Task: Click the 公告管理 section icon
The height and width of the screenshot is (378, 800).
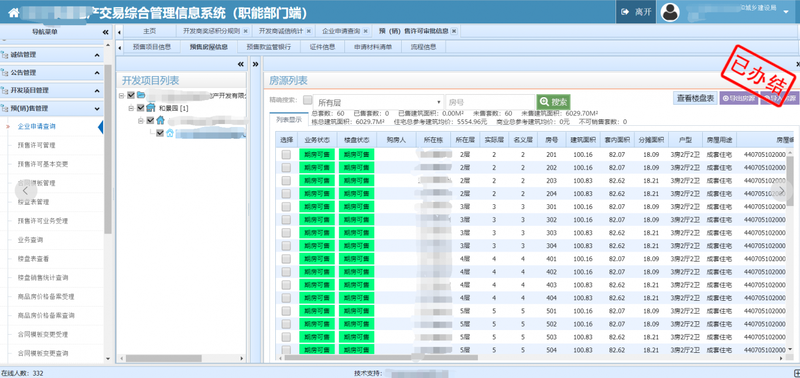Action: (x=5, y=72)
